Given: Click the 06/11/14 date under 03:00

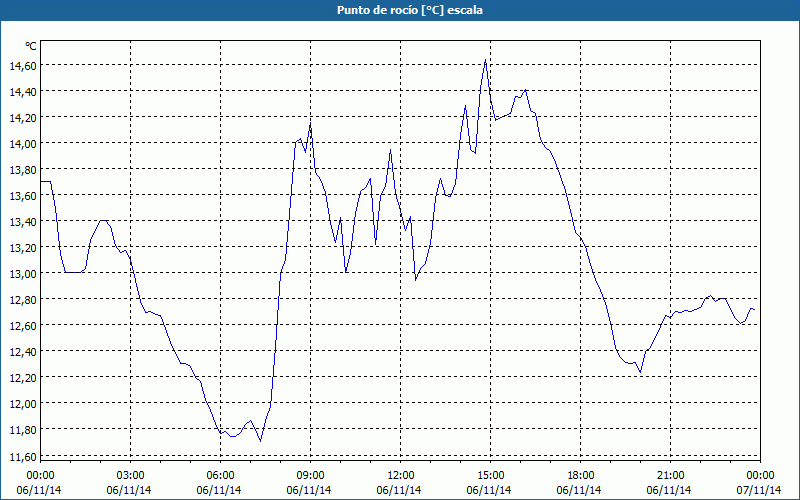Looking at the screenshot, I should pyautogui.click(x=129, y=490).
